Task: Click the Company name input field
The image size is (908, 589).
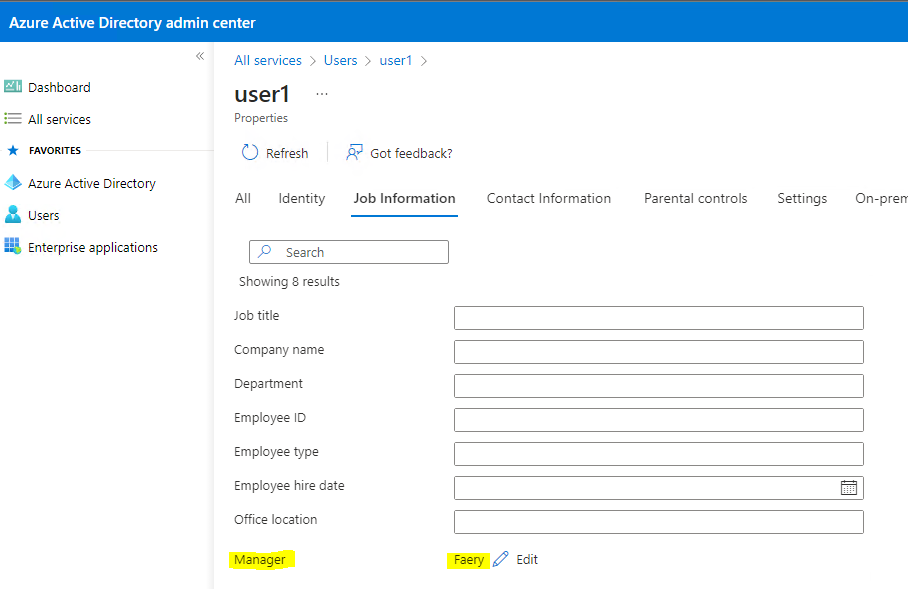Action: tap(658, 352)
